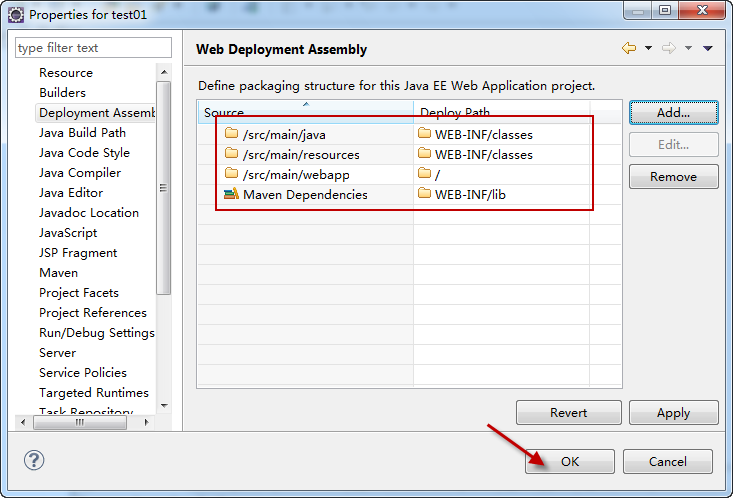Click OK to confirm the properties

click(569, 461)
